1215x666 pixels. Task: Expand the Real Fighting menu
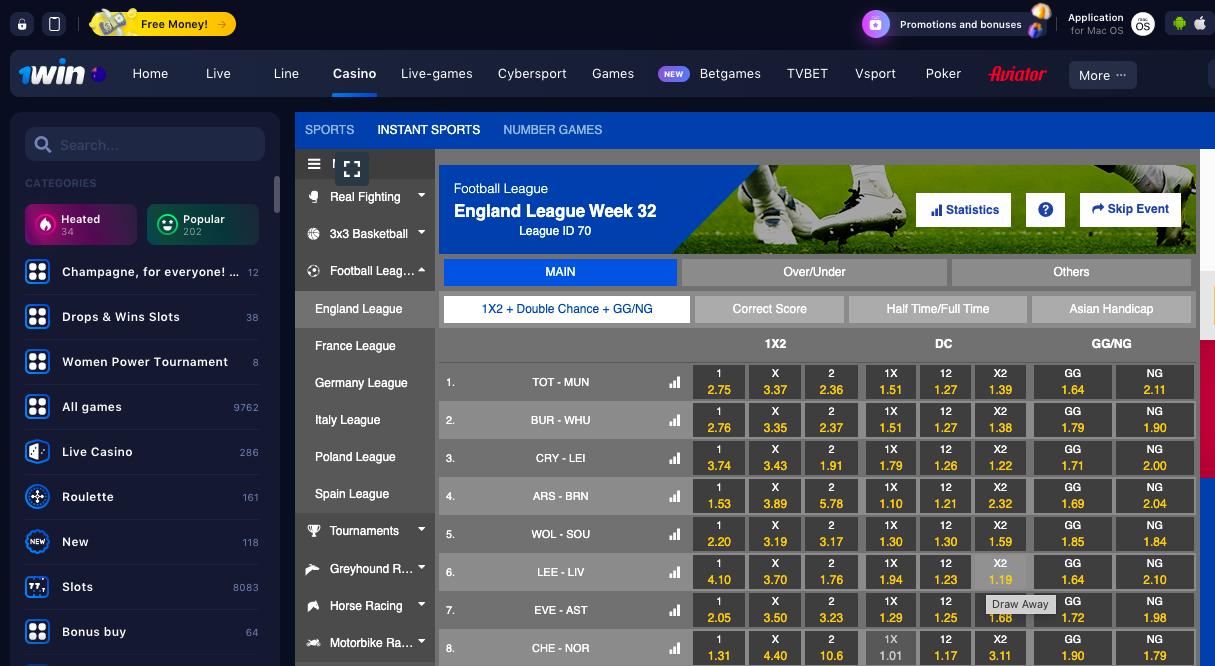click(x=365, y=197)
